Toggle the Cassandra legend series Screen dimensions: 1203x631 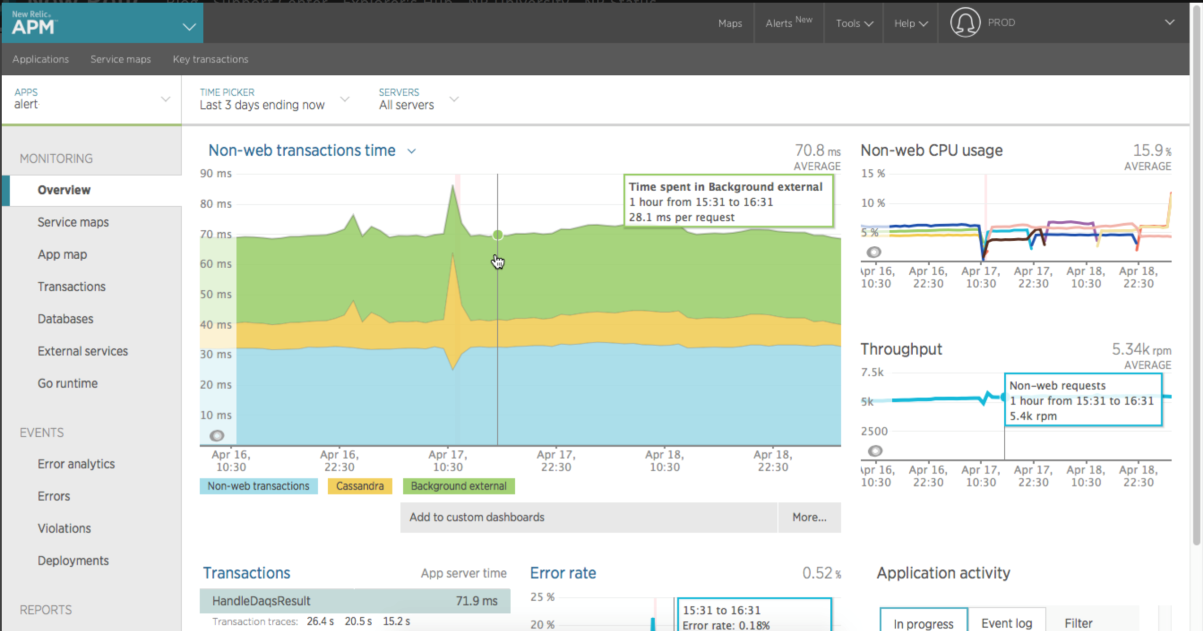(360, 486)
